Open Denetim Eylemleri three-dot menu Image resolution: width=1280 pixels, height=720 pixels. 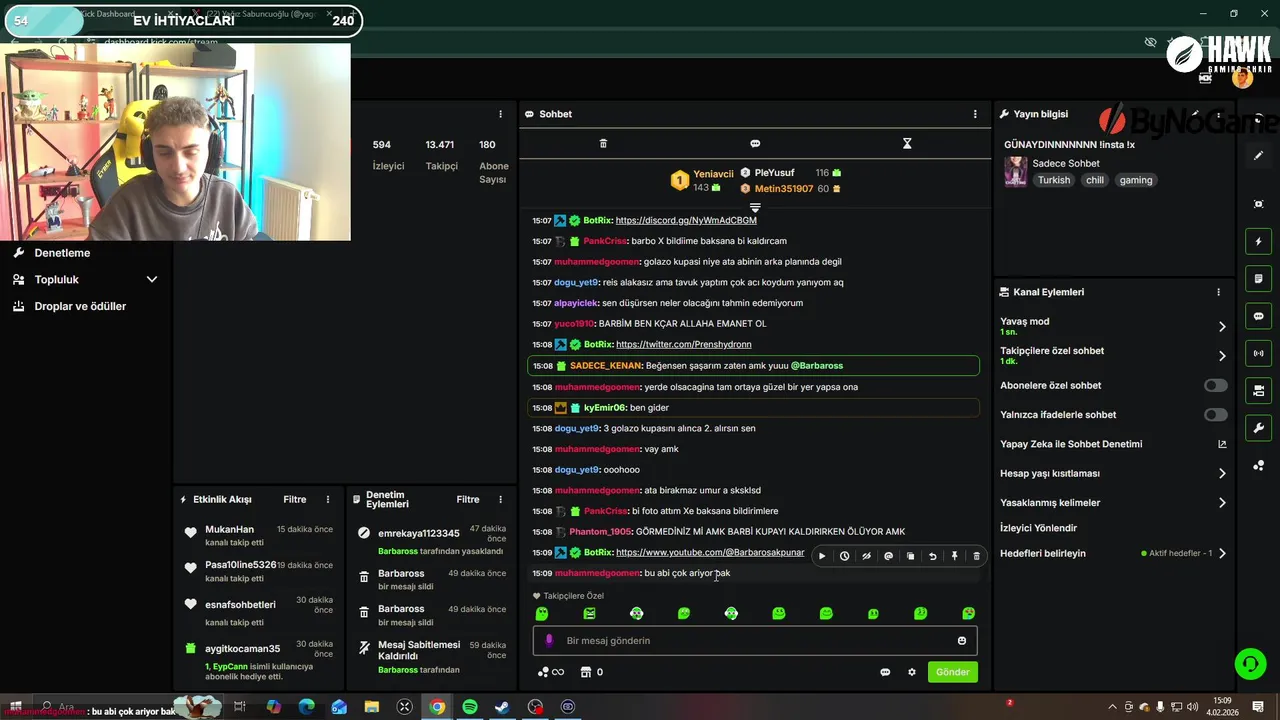pos(500,499)
